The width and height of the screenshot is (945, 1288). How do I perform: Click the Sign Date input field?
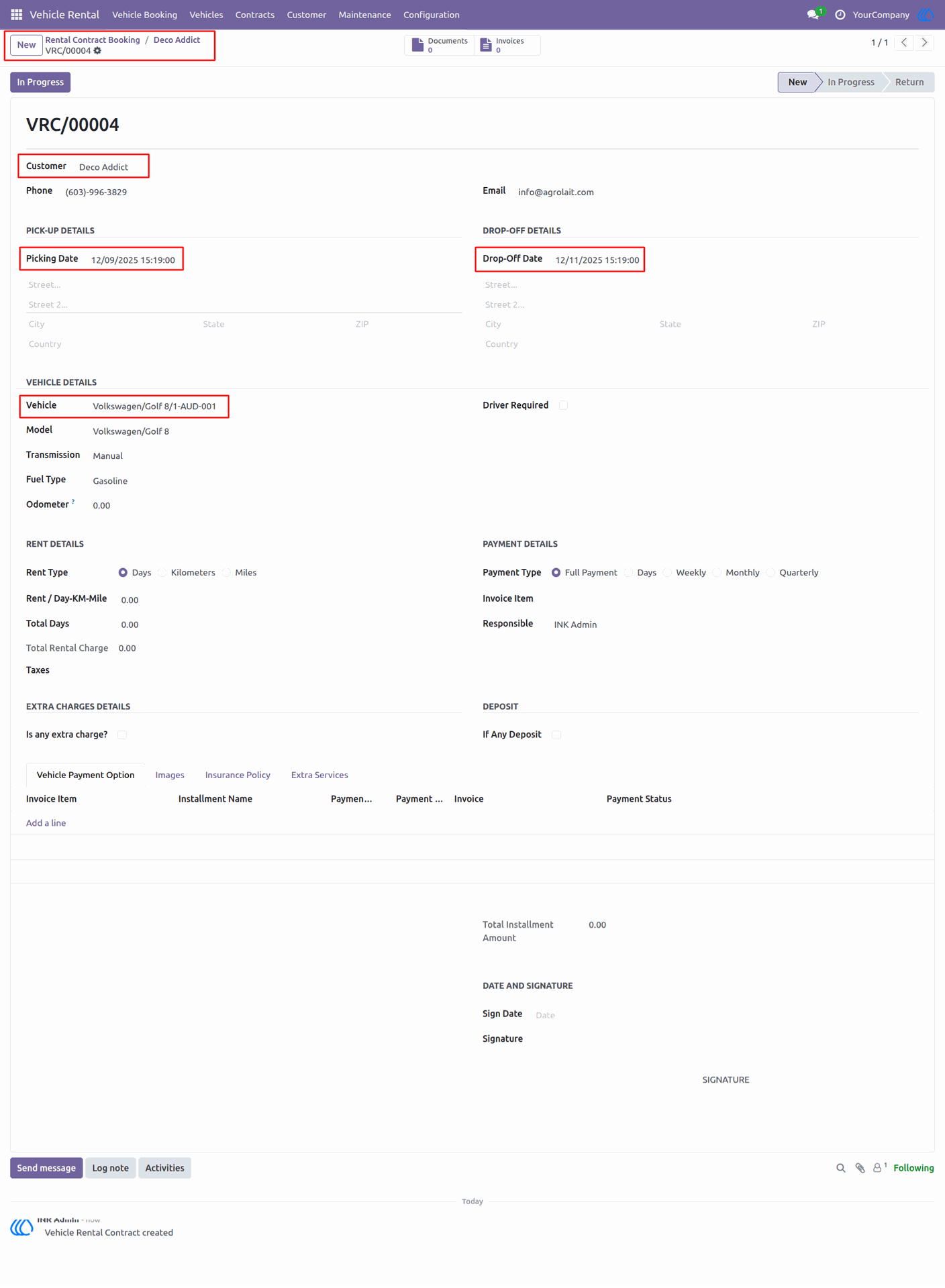725,1015
